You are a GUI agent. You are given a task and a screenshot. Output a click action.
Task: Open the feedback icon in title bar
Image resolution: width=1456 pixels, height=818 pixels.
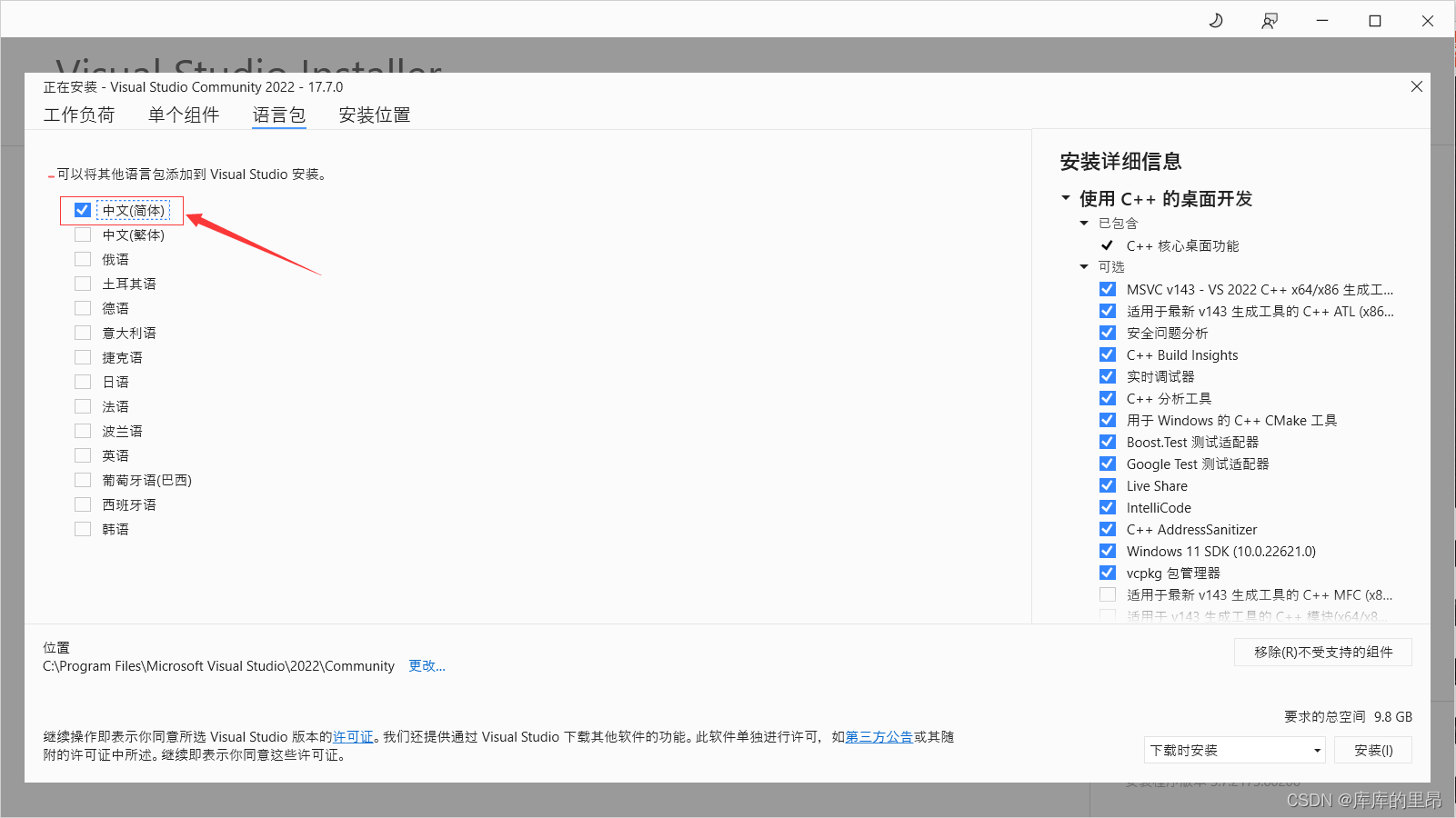tap(1270, 21)
